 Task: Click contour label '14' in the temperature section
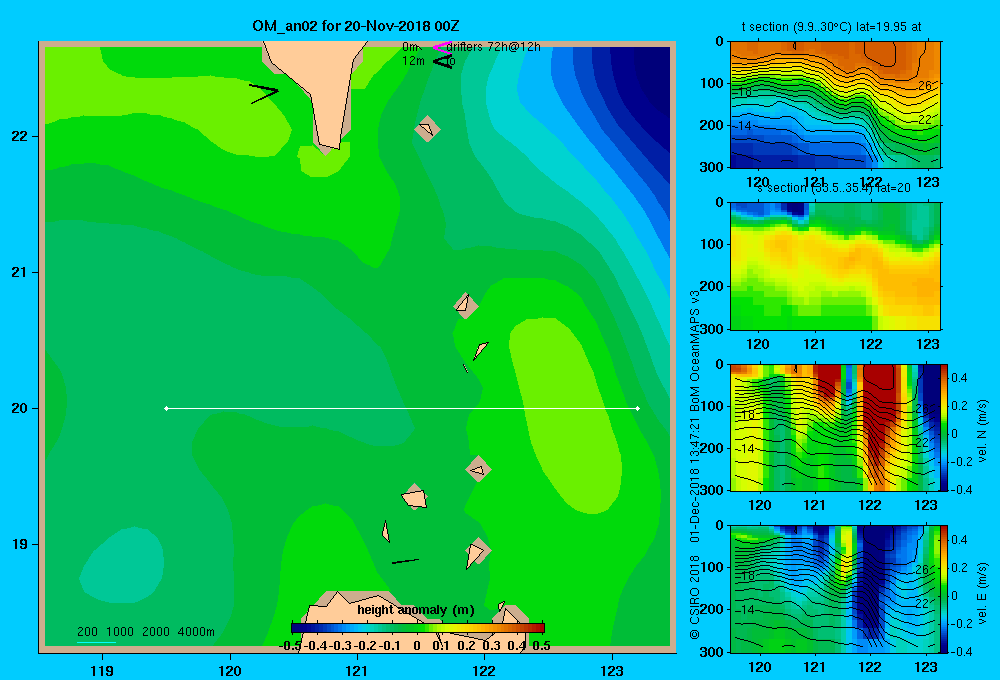[744, 126]
